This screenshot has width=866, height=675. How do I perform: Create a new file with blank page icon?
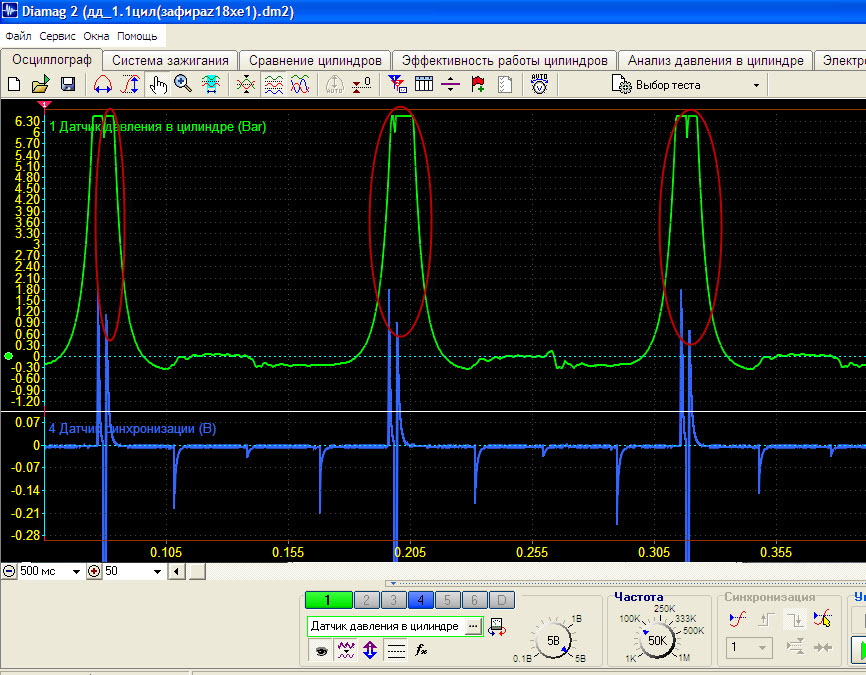pyautogui.click(x=14, y=85)
